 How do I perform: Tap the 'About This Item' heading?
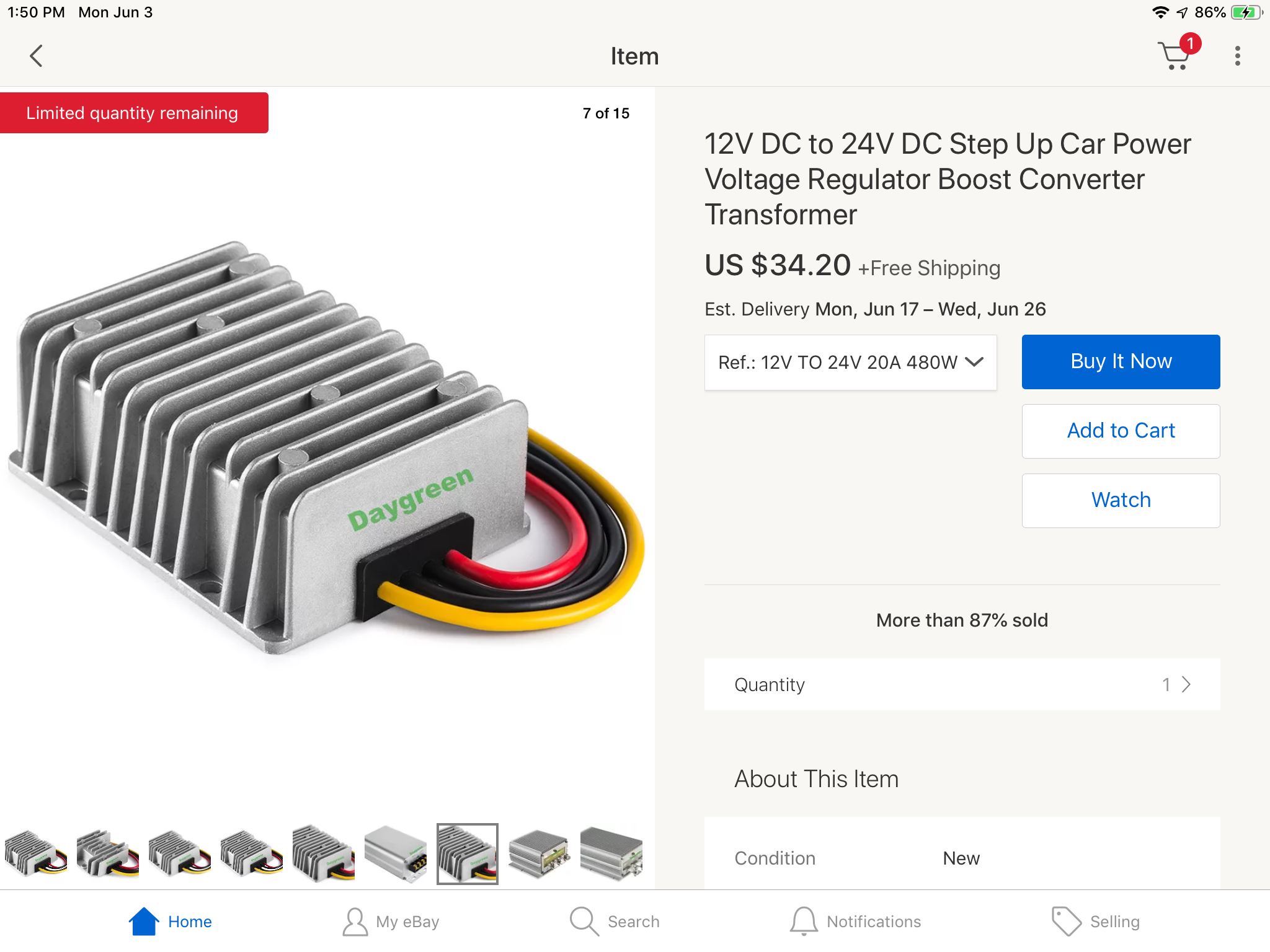click(x=816, y=779)
